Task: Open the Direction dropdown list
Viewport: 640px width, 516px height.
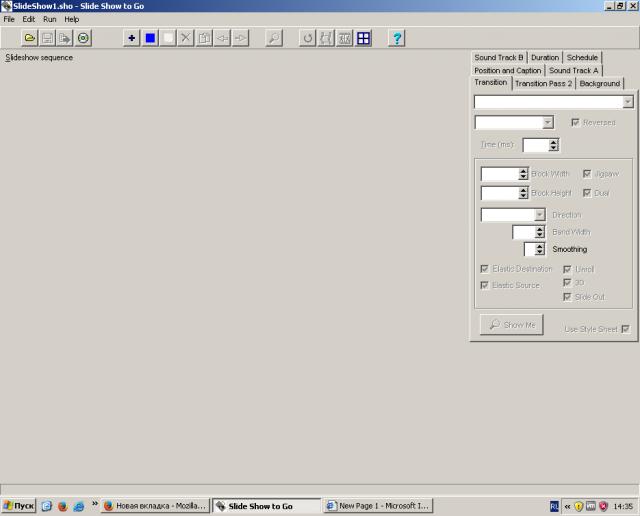Action: click(539, 215)
